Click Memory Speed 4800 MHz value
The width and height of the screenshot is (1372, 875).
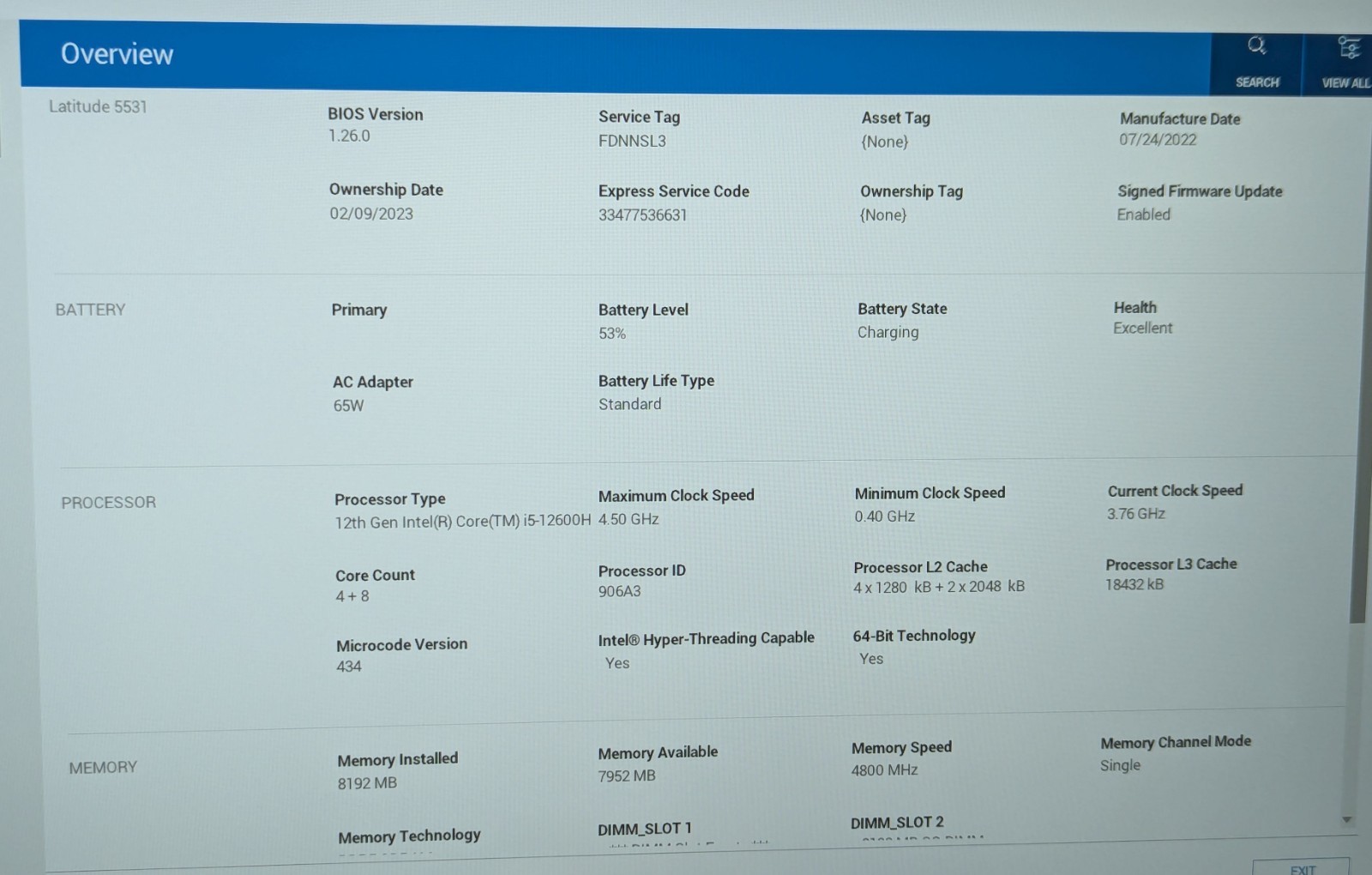click(884, 770)
